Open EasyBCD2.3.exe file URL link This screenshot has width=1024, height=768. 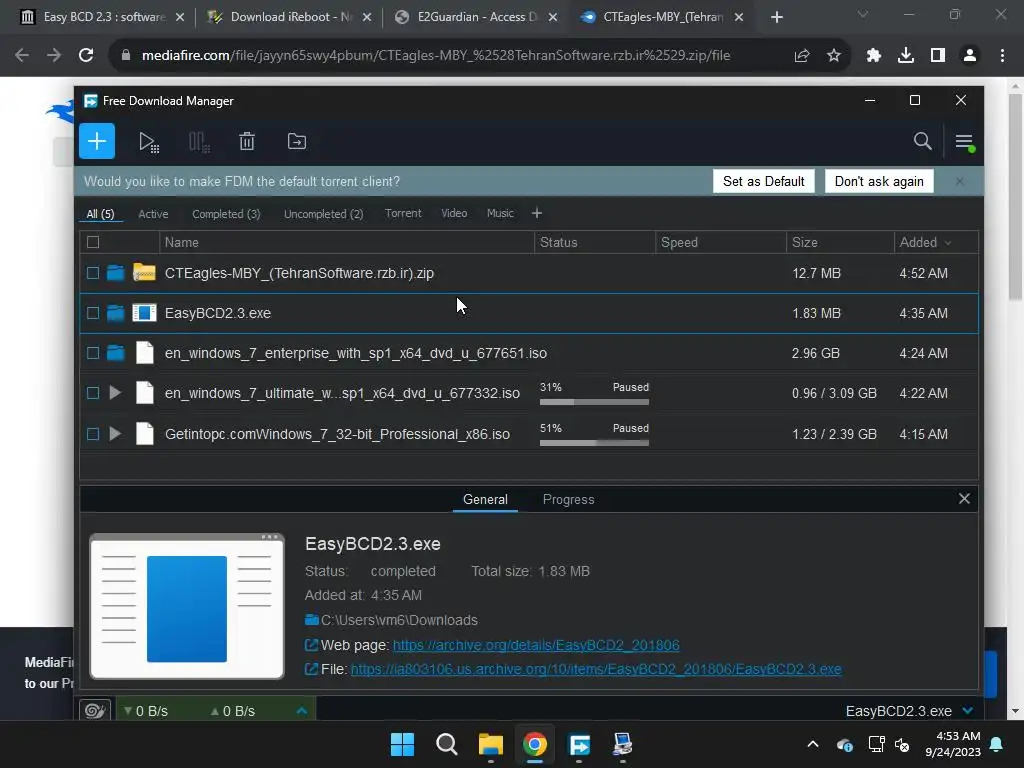point(596,669)
